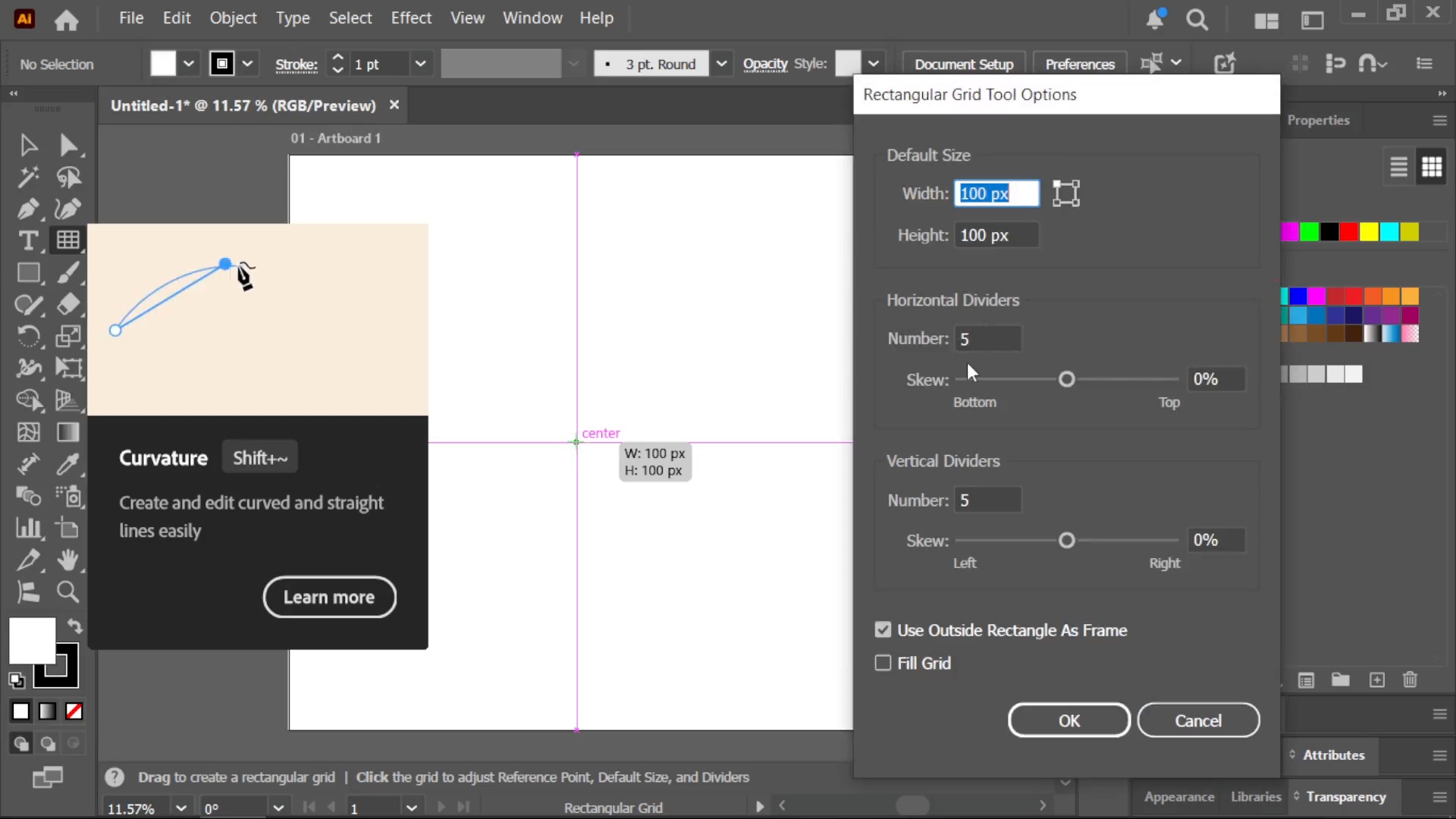The image size is (1456, 819).
Task: Confirm grid options with OK
Action: [1068, 720]
